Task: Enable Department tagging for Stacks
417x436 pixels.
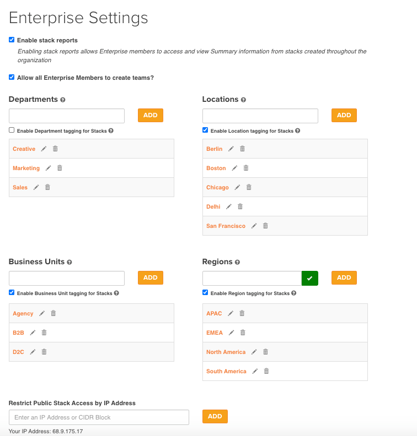Action: [x=12, y=130]
